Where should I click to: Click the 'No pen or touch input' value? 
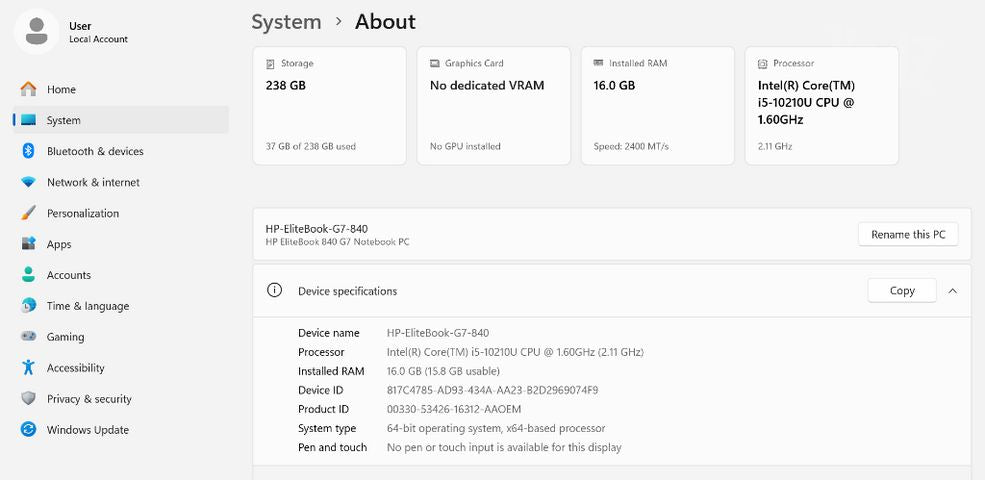click(x=504, y=447)
